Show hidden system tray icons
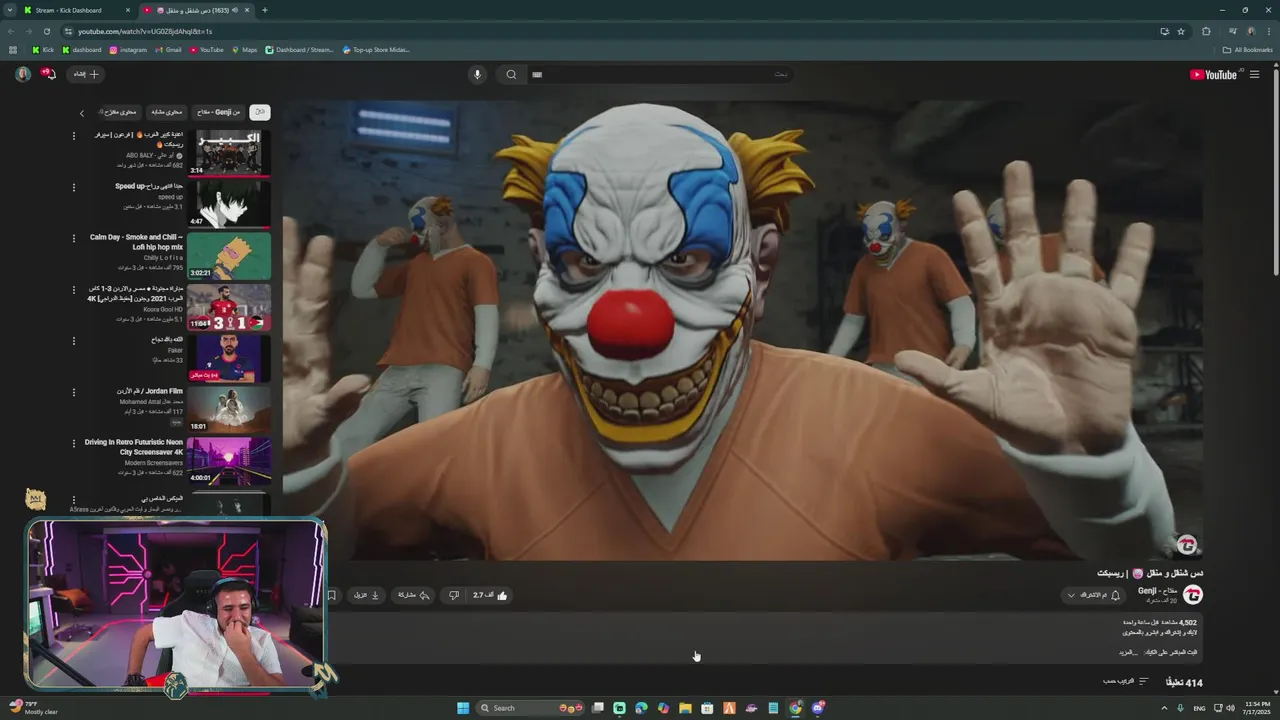 point(1164,708)
